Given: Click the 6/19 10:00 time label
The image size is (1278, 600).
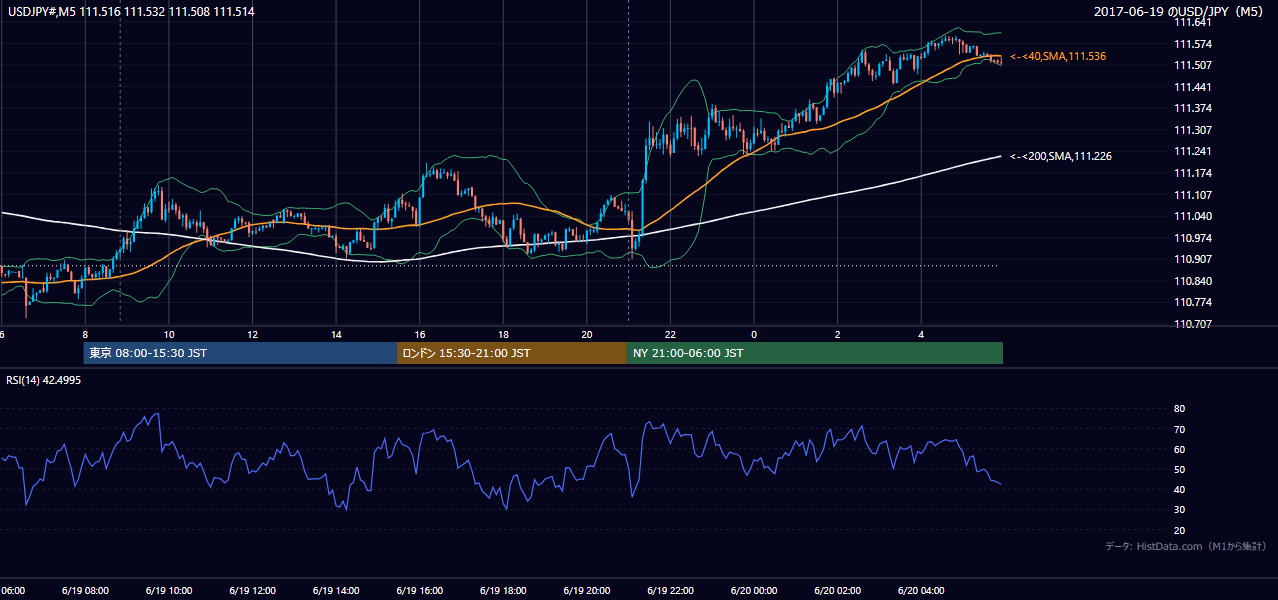Looking at the screenshot, I should tap(168, 591).
